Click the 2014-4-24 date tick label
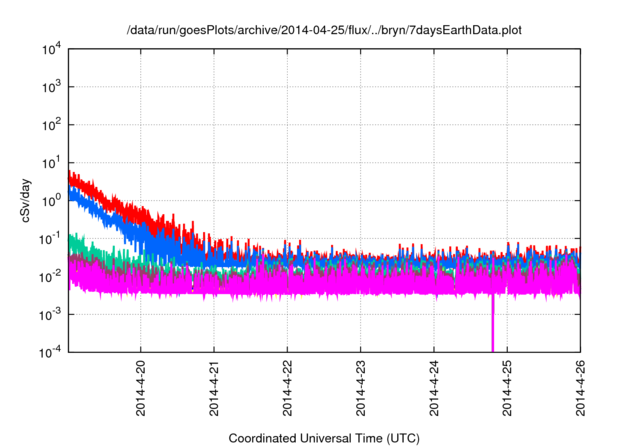This screenshot has width=640, height=448. (434, 388)
